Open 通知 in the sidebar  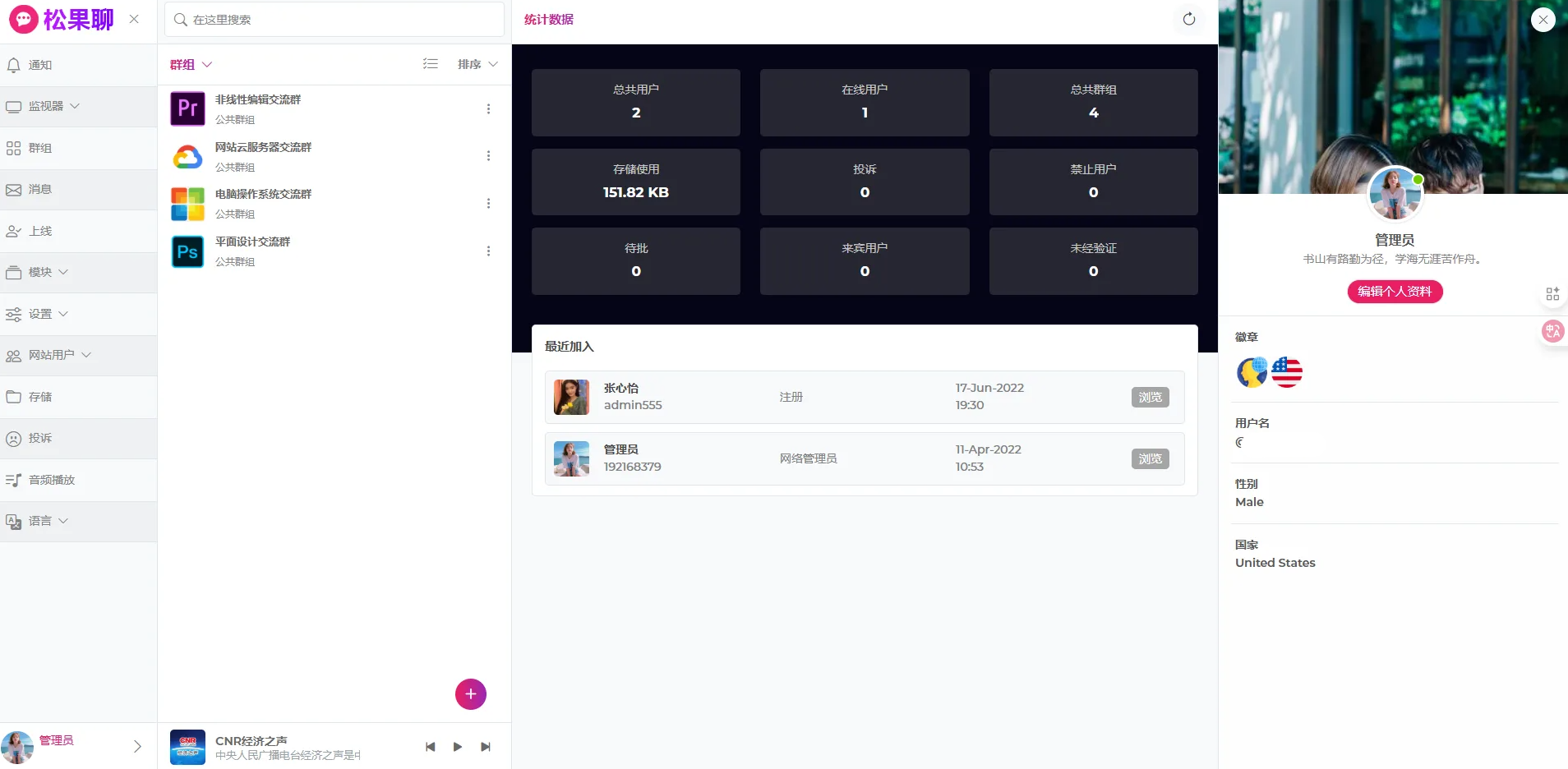tap(40, 65)
